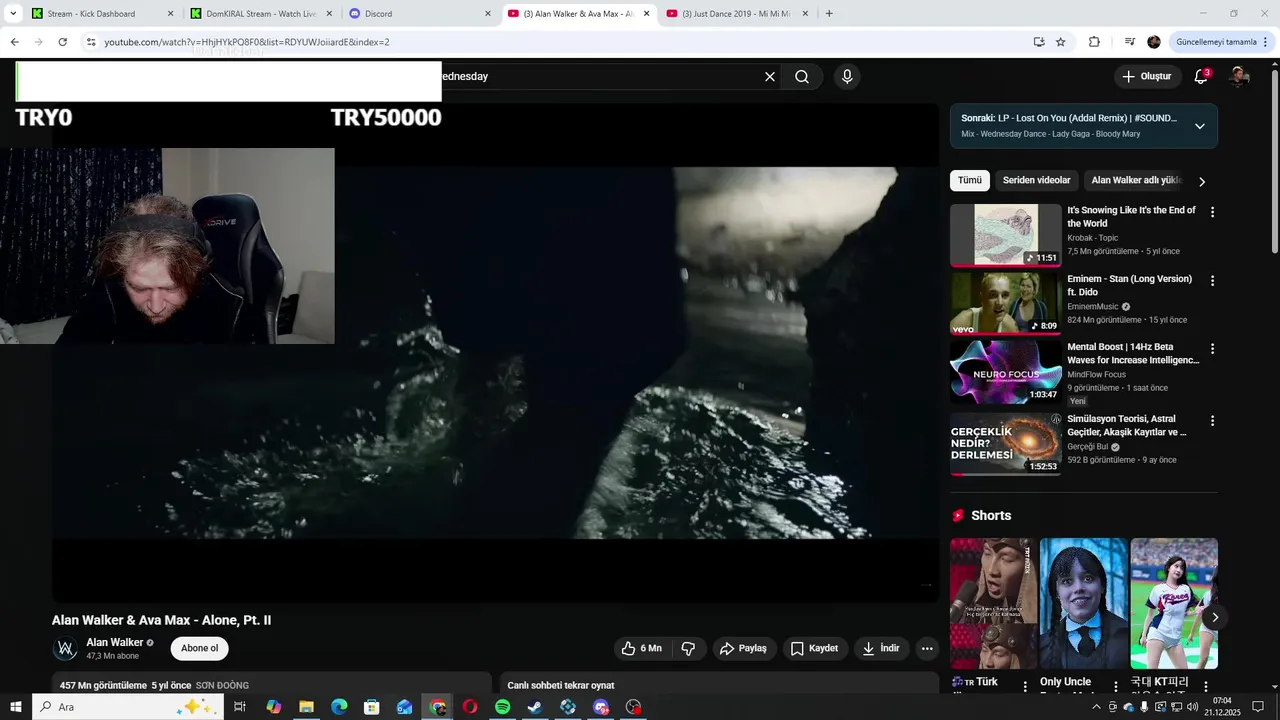Image resolution: width=1280 pixels, height=720 pixels.
Task: Open a new browser tab
Action: [829, 14]
